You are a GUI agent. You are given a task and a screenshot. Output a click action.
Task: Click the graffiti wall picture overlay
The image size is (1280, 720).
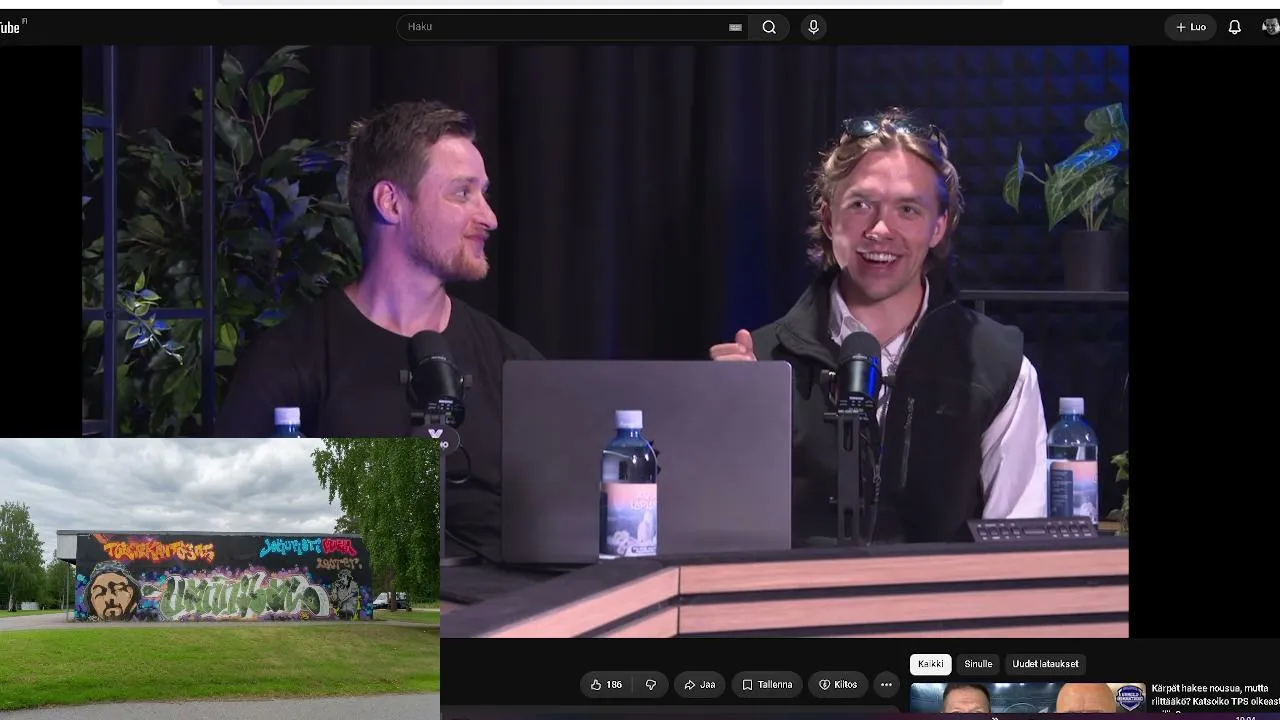click(220, 579)
